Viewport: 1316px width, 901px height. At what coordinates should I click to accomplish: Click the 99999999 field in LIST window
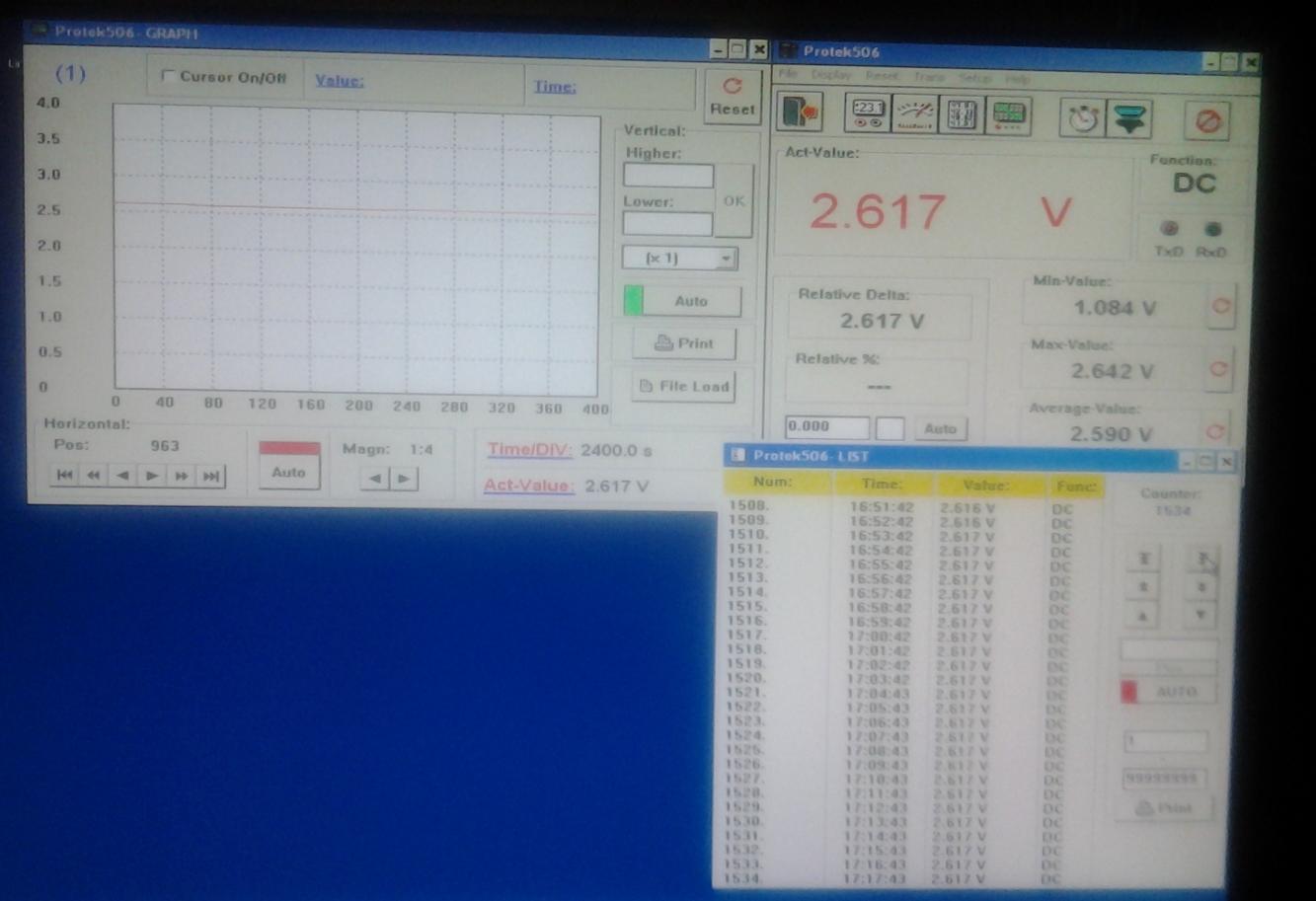click(x=1165, y=778)
